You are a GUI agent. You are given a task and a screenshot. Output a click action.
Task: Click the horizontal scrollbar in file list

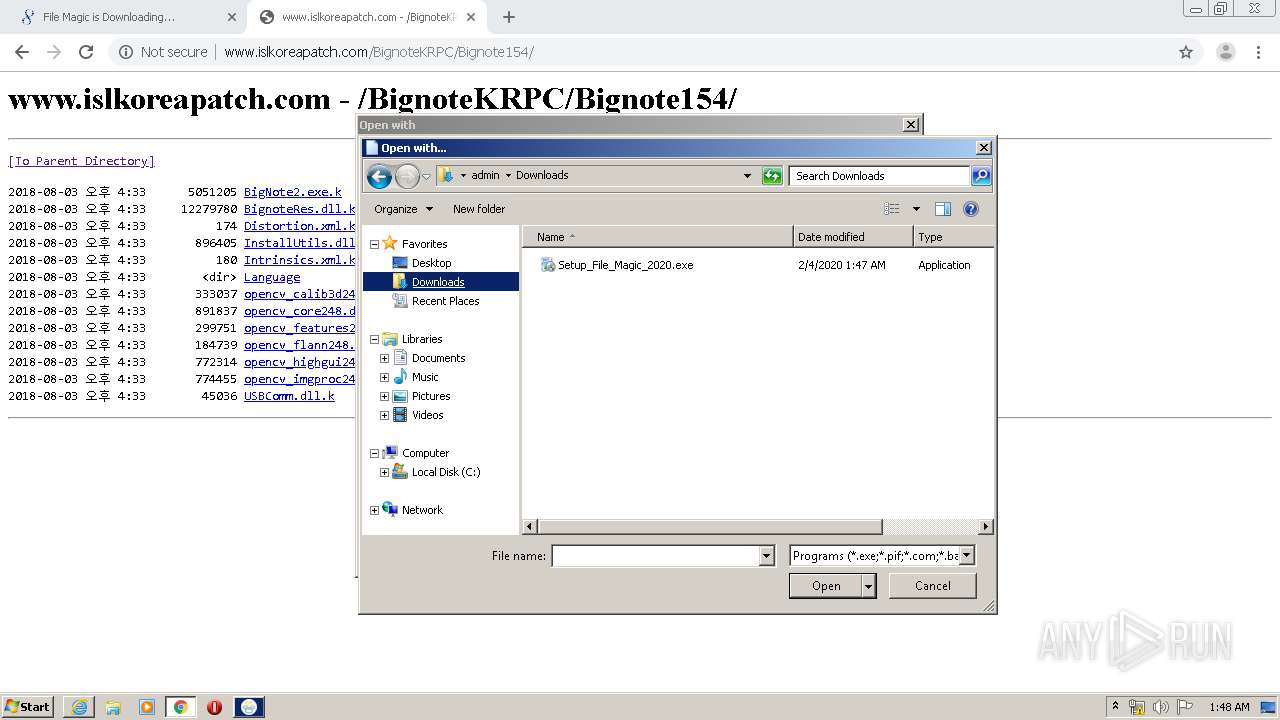coord(710,526)
